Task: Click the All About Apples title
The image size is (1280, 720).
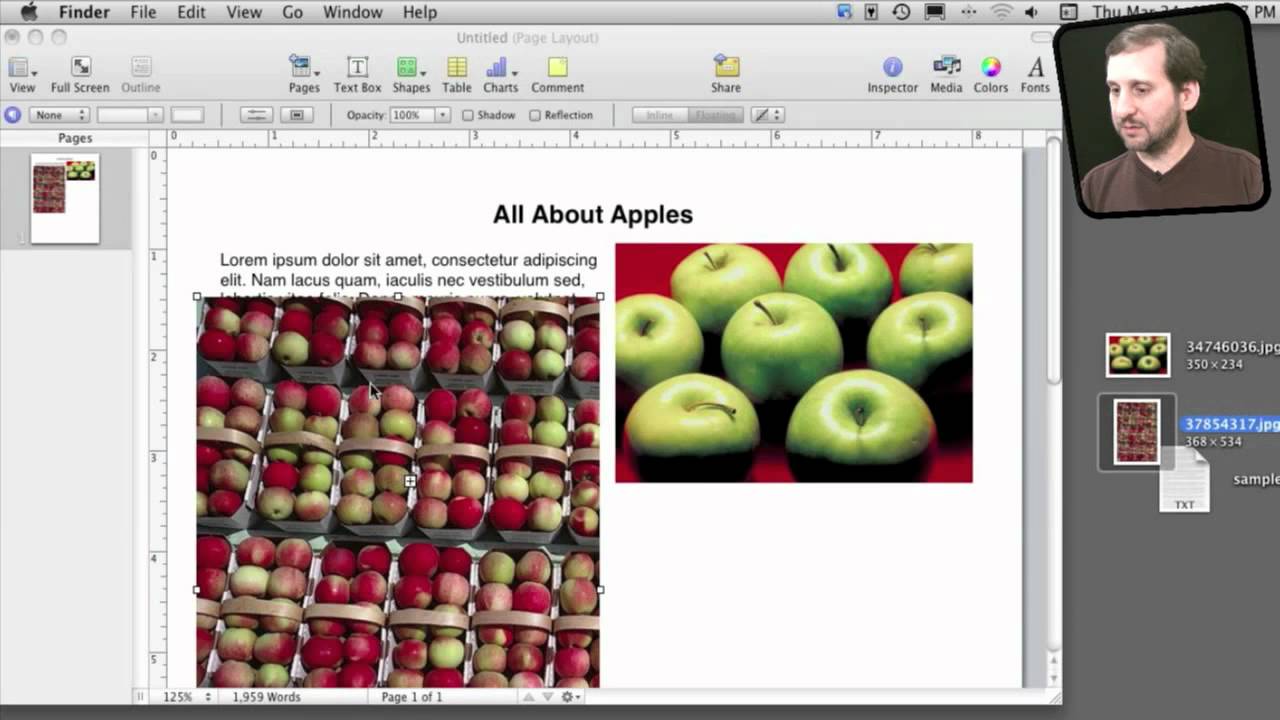Action: 593,214
